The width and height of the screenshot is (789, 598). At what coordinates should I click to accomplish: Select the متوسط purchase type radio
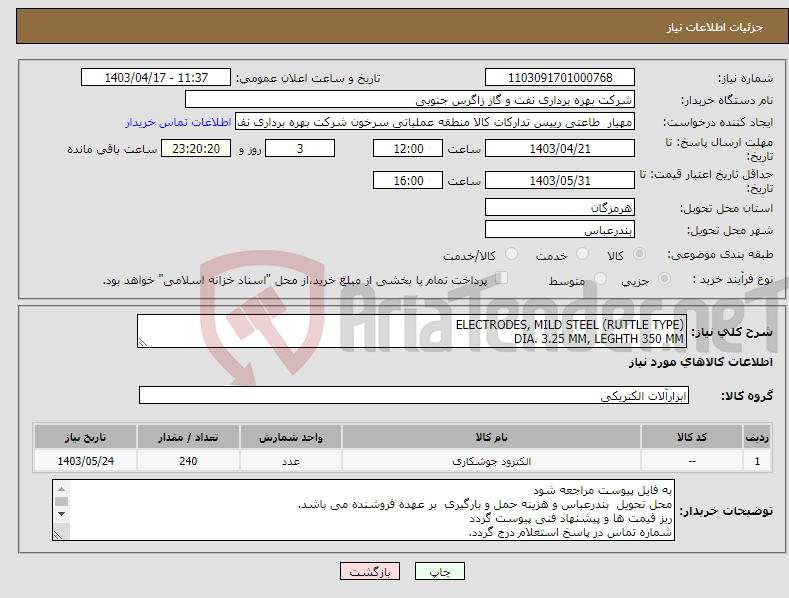600,278
